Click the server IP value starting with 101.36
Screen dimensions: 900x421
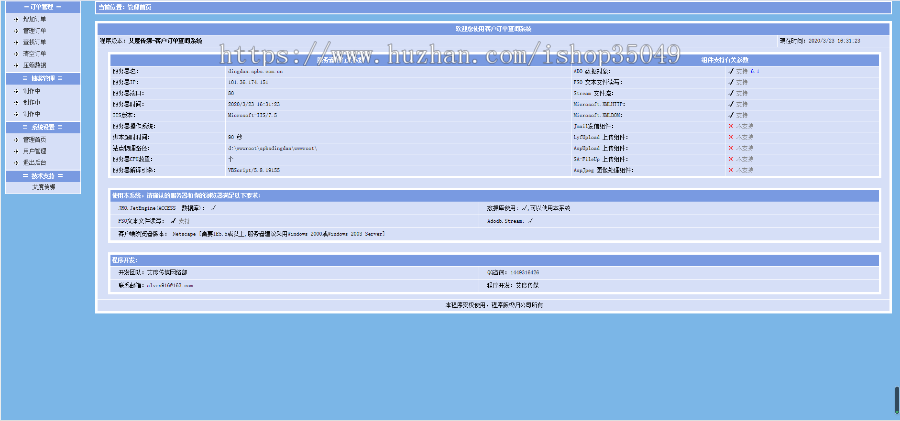tap(247, 83)
